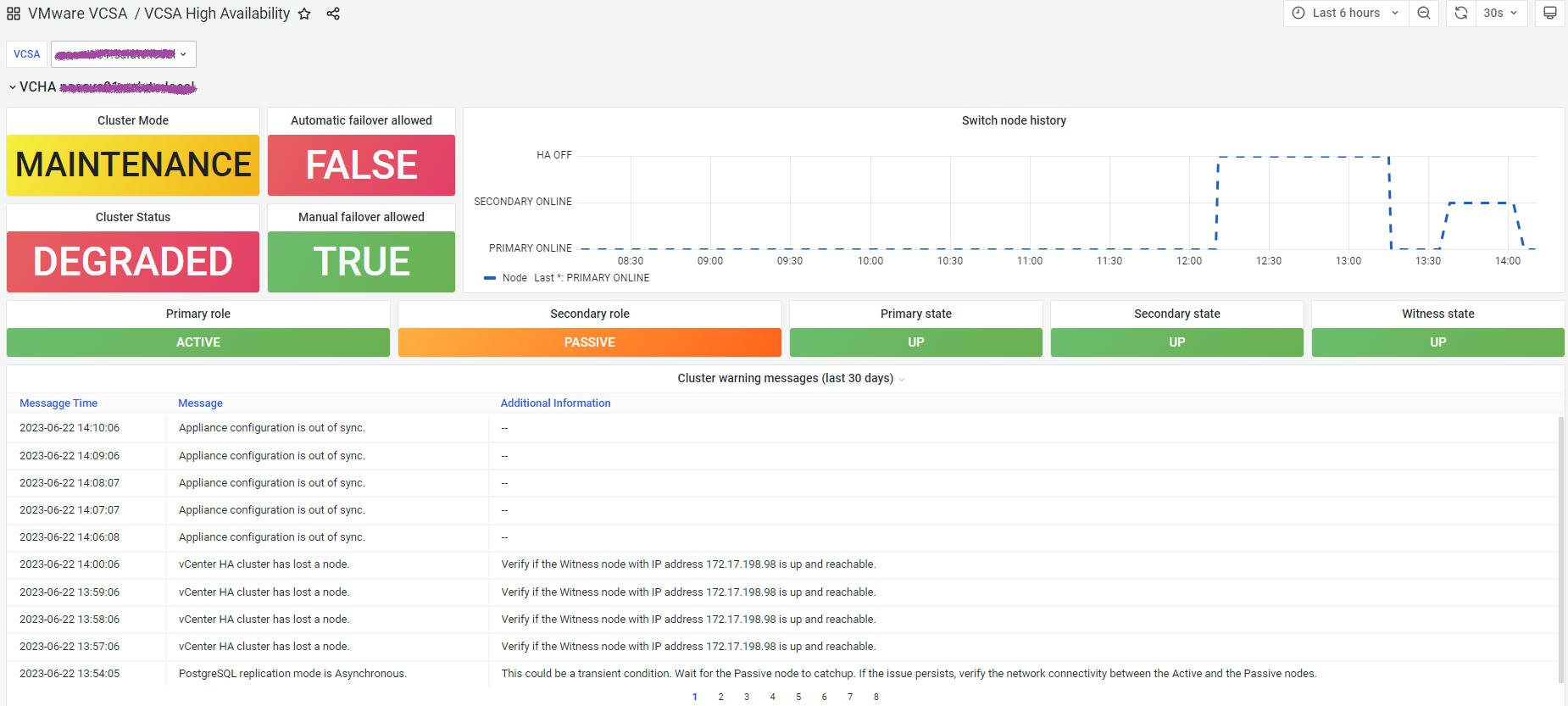This screenshot has width=1568, height=706.
Task: Click the Witness verification text for 13:59:06 row
Action: click(688, 592)
